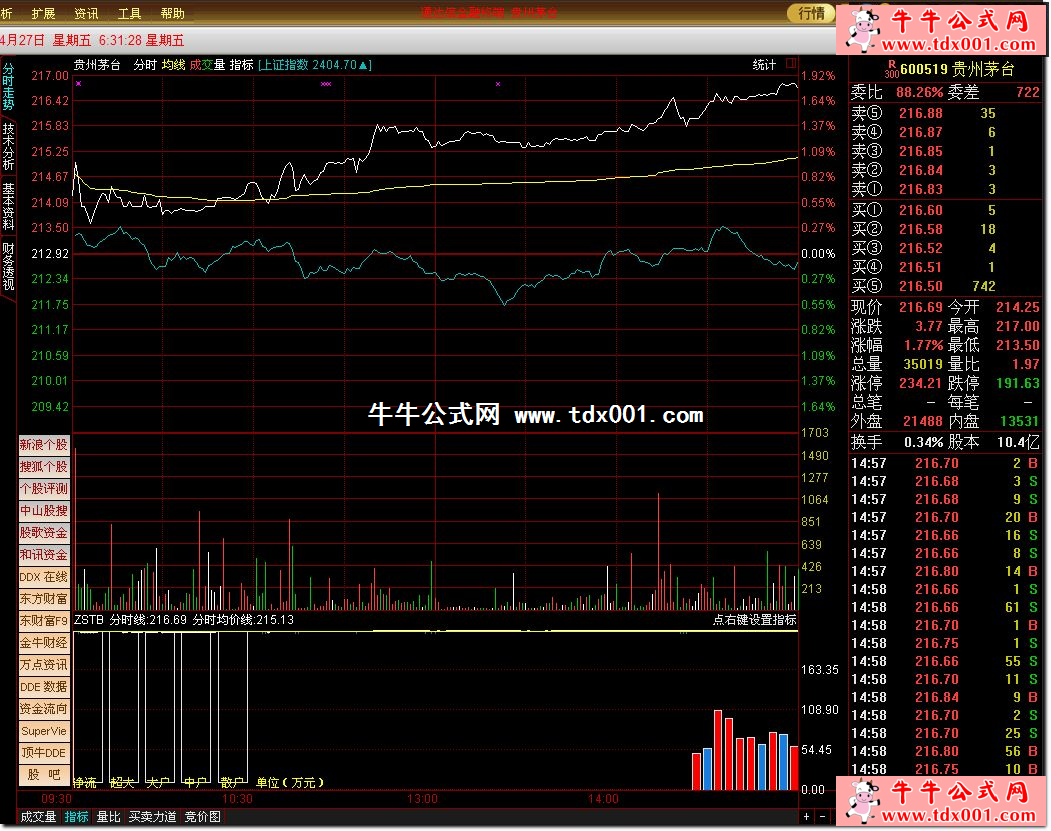This screenshot has width=1051, height=831.
Task: Open the 资讯 menu
Action: 86,13
